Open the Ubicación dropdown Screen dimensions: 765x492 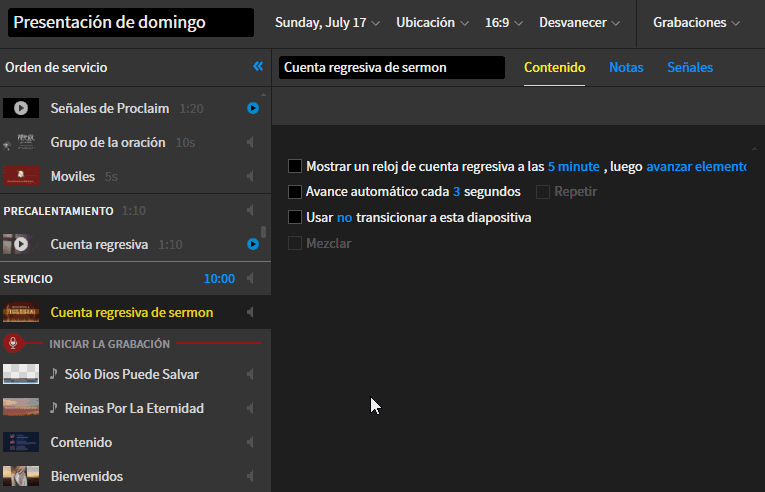[432, 22]
